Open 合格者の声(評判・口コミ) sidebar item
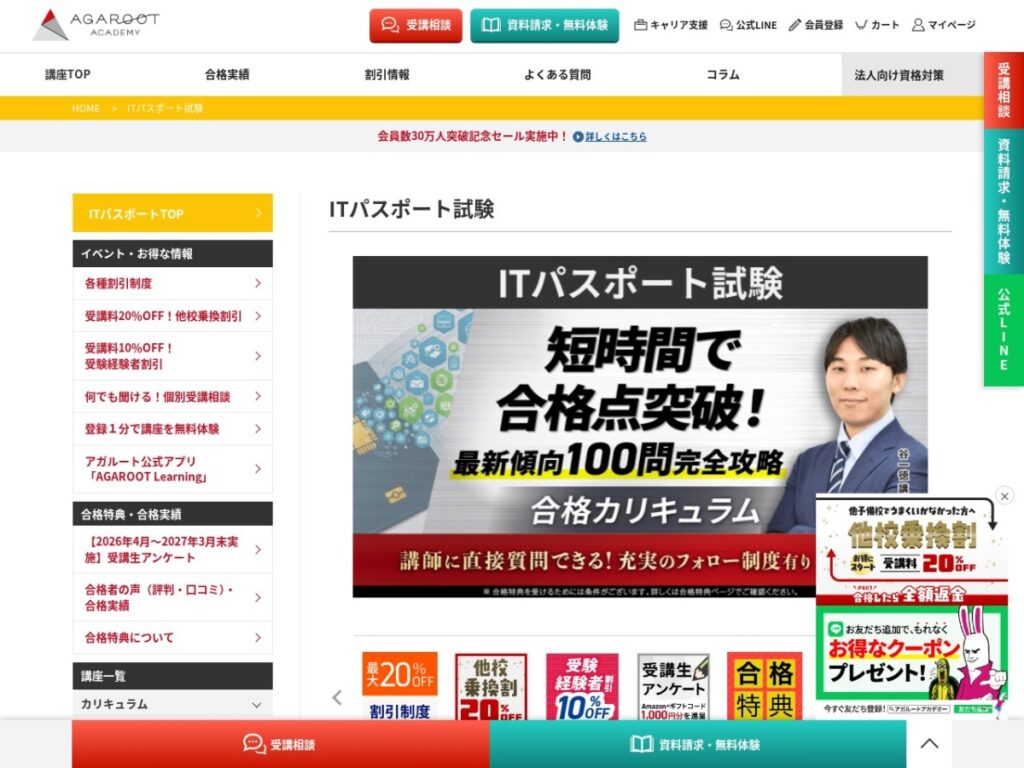Image resolution: width=1024 pixels, height=768 pixels. pyautogui.click(x=172, y=597)
